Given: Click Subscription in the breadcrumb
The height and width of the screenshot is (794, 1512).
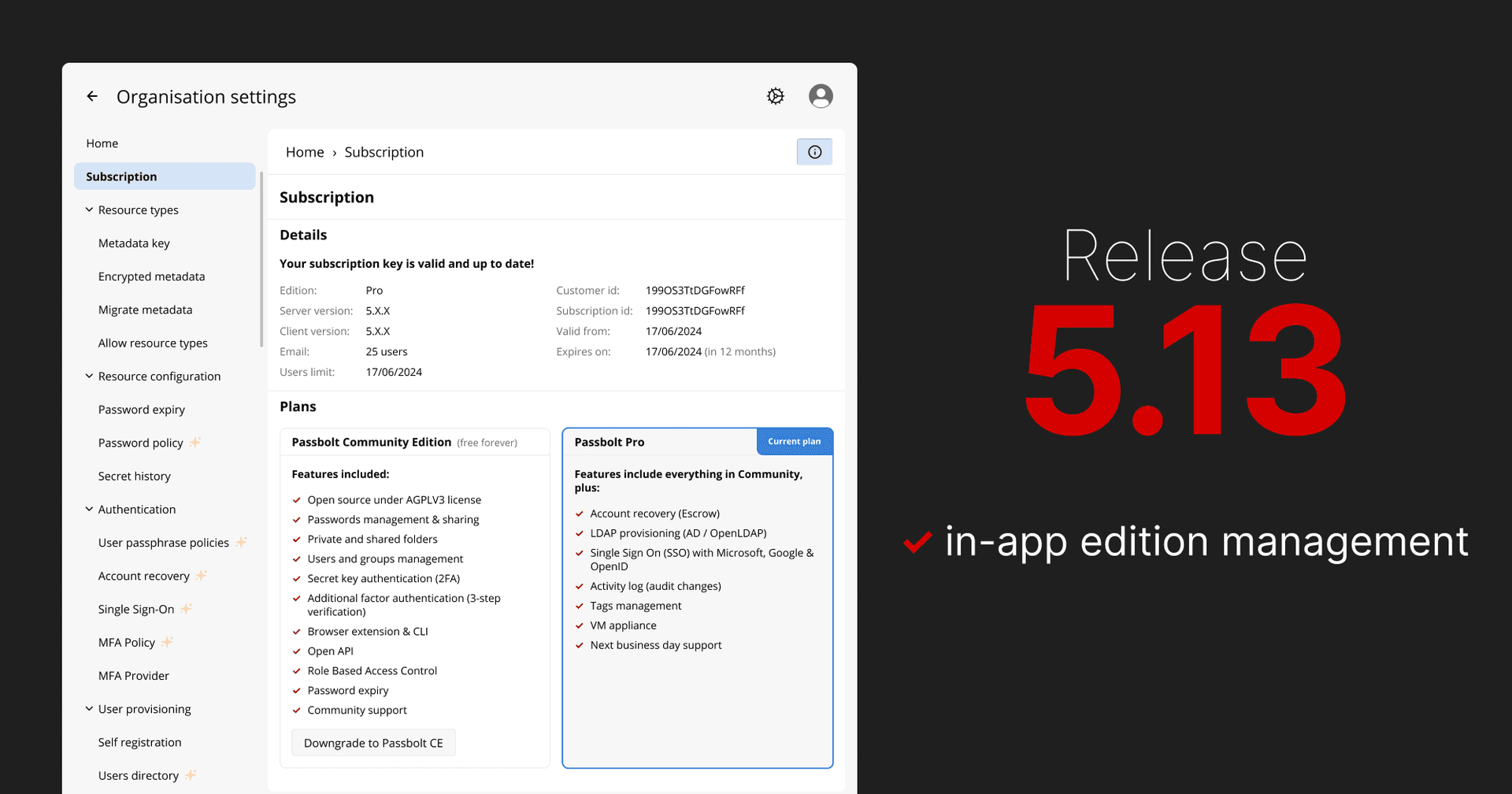Looking at the screenshot, I should (384, 152).
